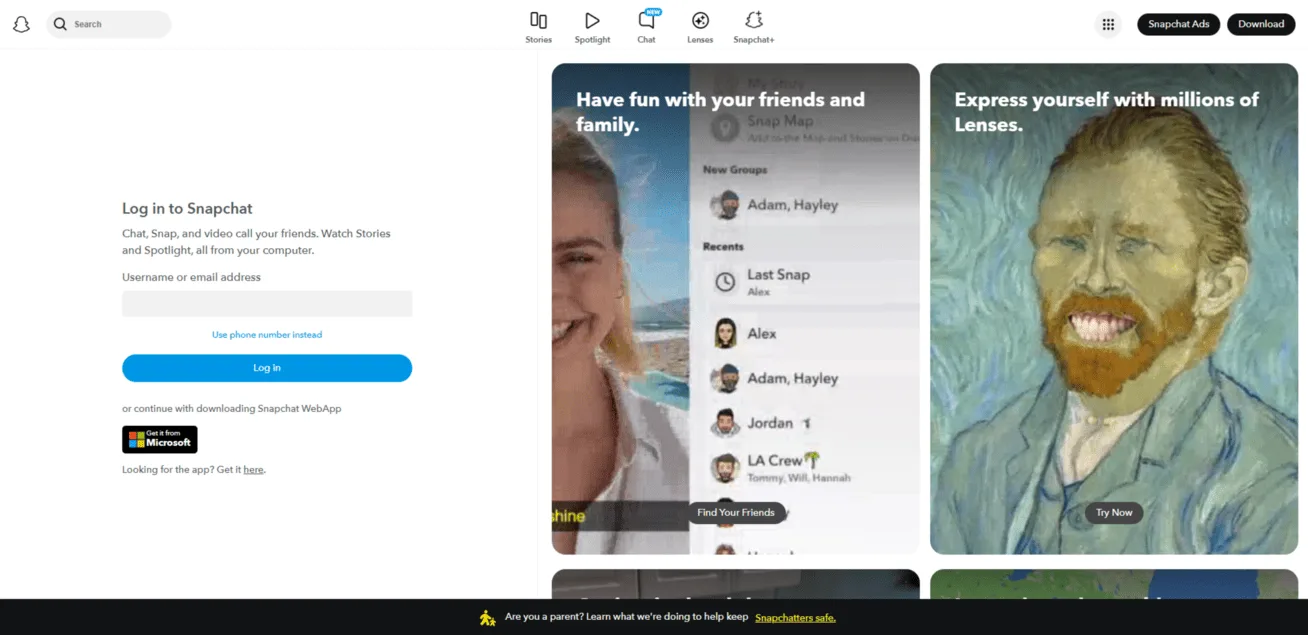Screen dimensions: 1308x635
Task: Click 'Express yourself with millions of Lenses' heading
Action: (1107, 112)
